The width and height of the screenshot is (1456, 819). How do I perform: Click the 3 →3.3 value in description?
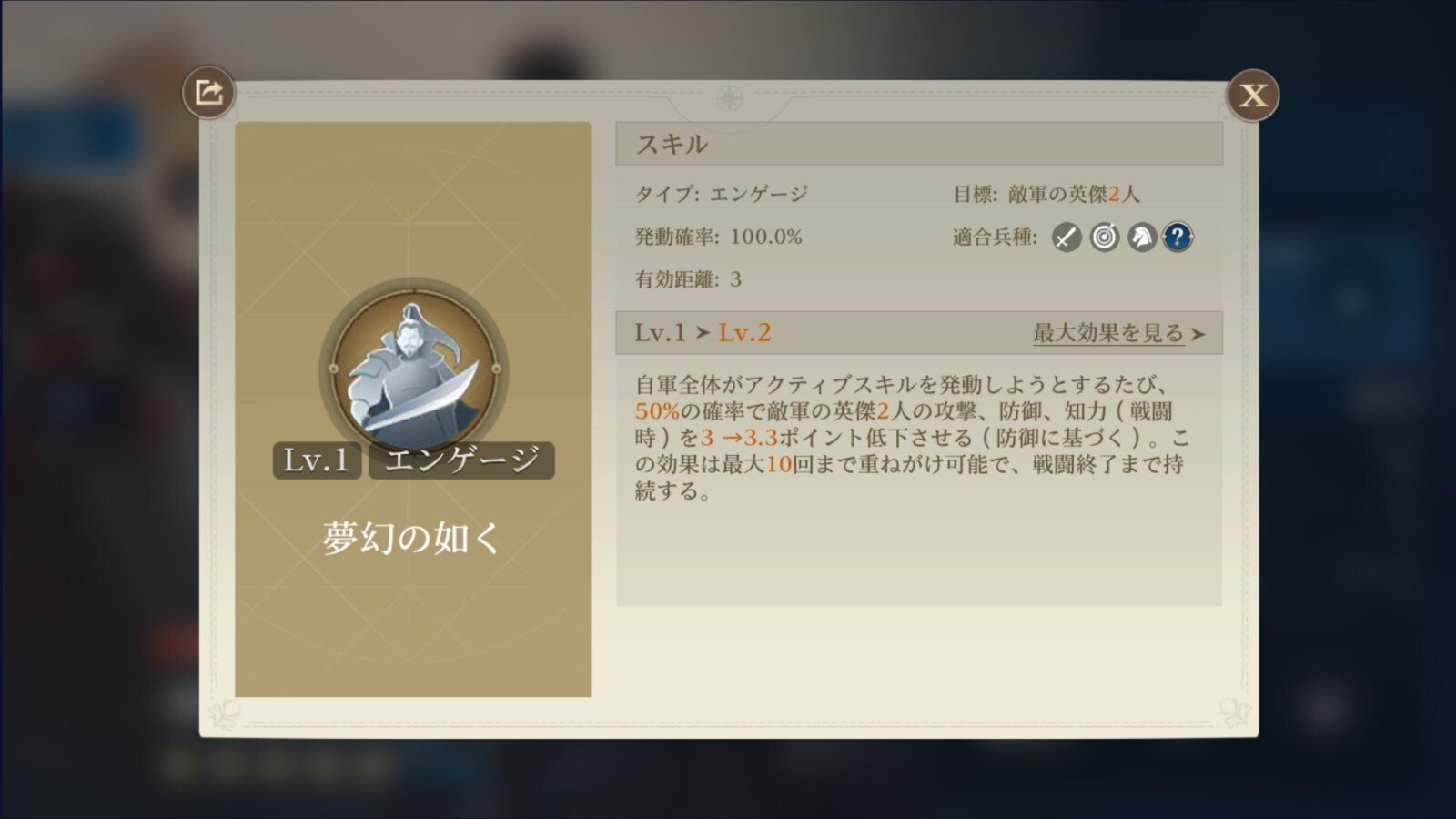(739, 438)
